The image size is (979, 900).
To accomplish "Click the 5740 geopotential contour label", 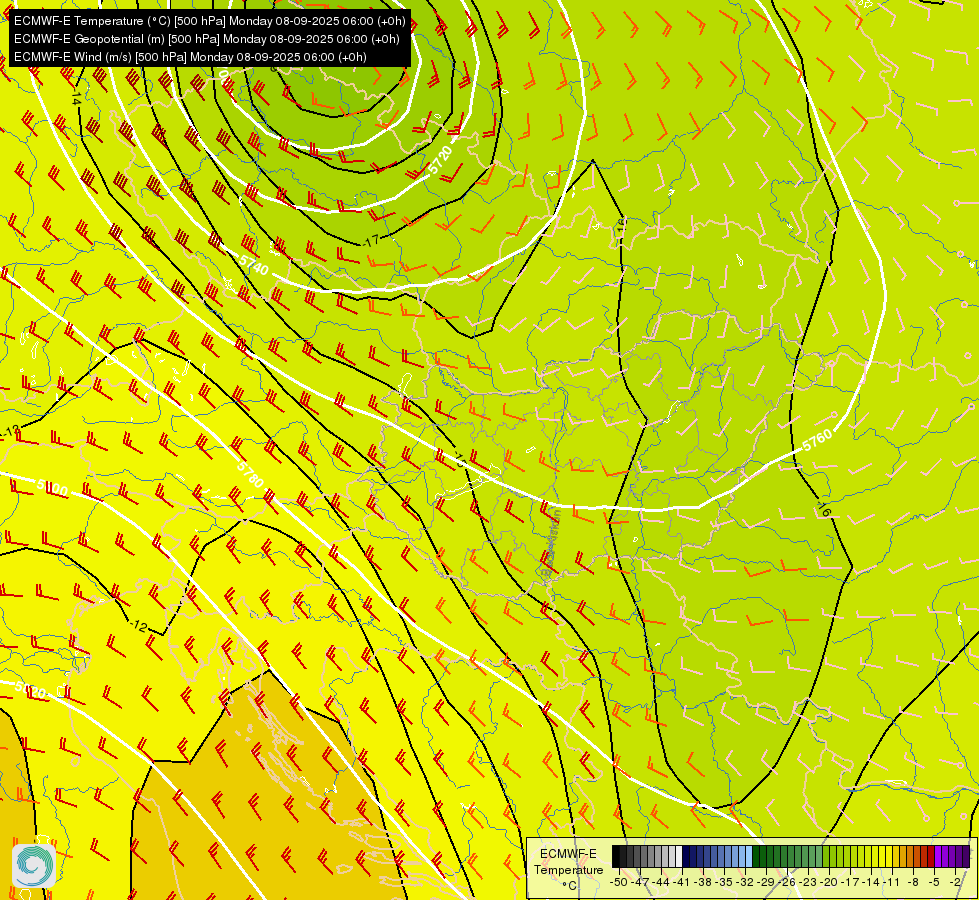I will 253,265.
